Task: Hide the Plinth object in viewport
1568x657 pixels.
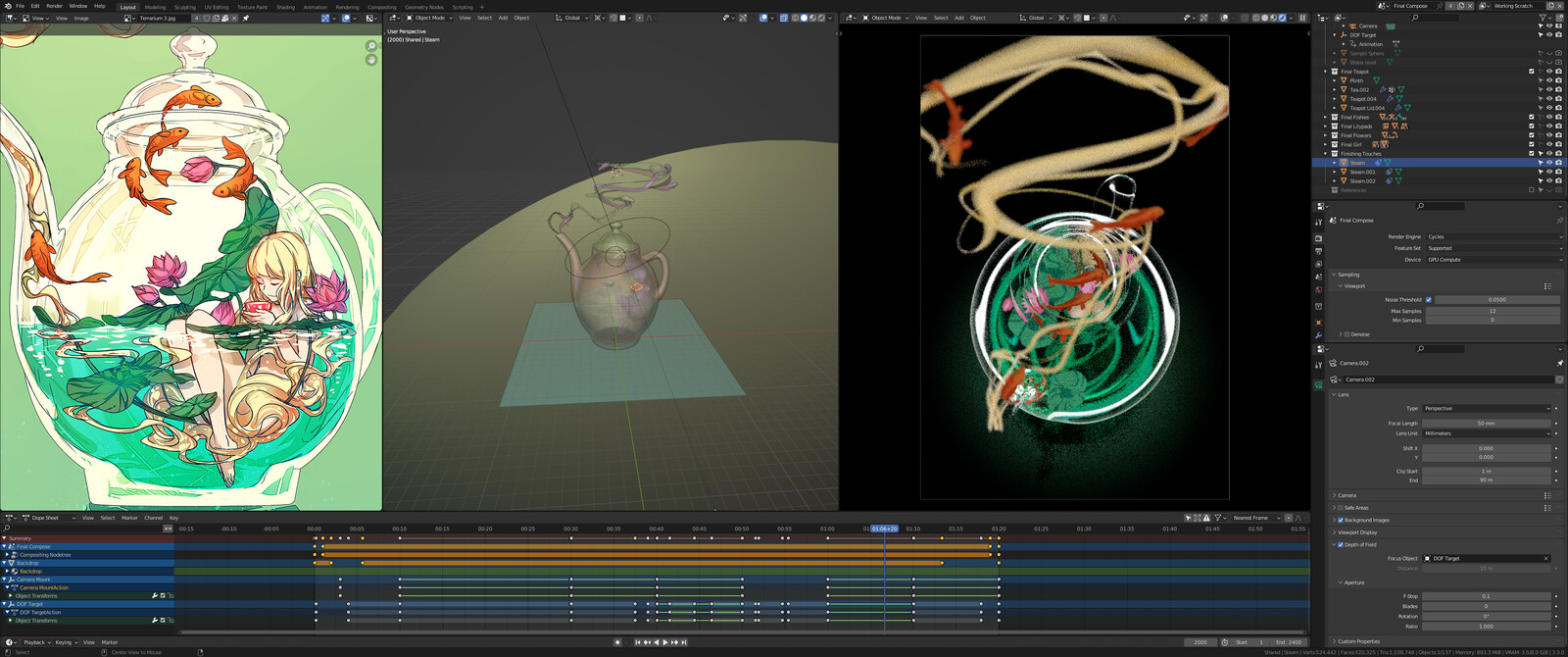Action: tap(1550, 80)
